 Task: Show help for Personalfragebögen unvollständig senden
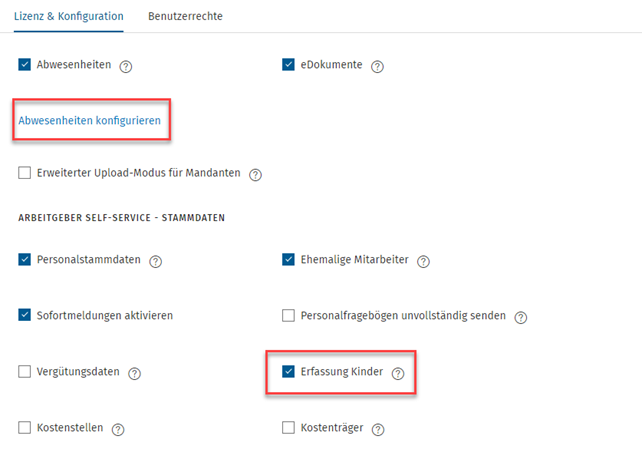tap(521, 317)
